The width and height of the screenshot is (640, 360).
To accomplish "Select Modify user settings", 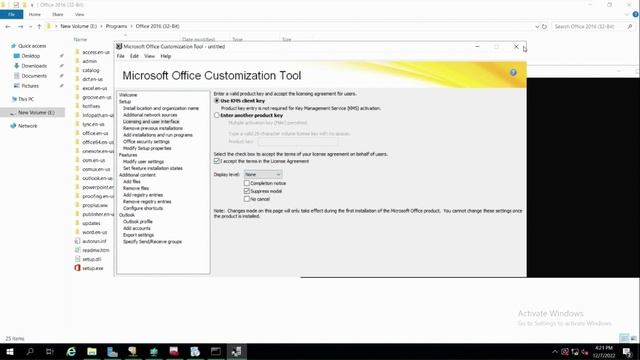I will click(x=143, y=162).
